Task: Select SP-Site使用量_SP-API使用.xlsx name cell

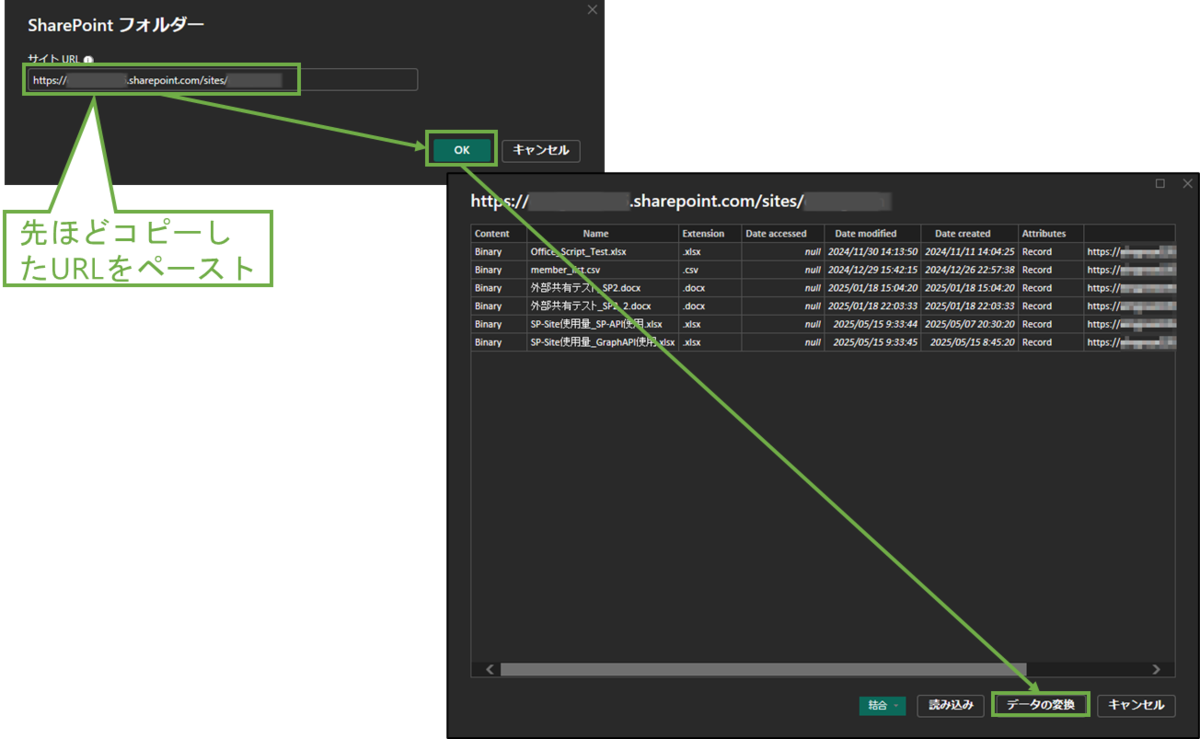Action: [x=602, y=324]
